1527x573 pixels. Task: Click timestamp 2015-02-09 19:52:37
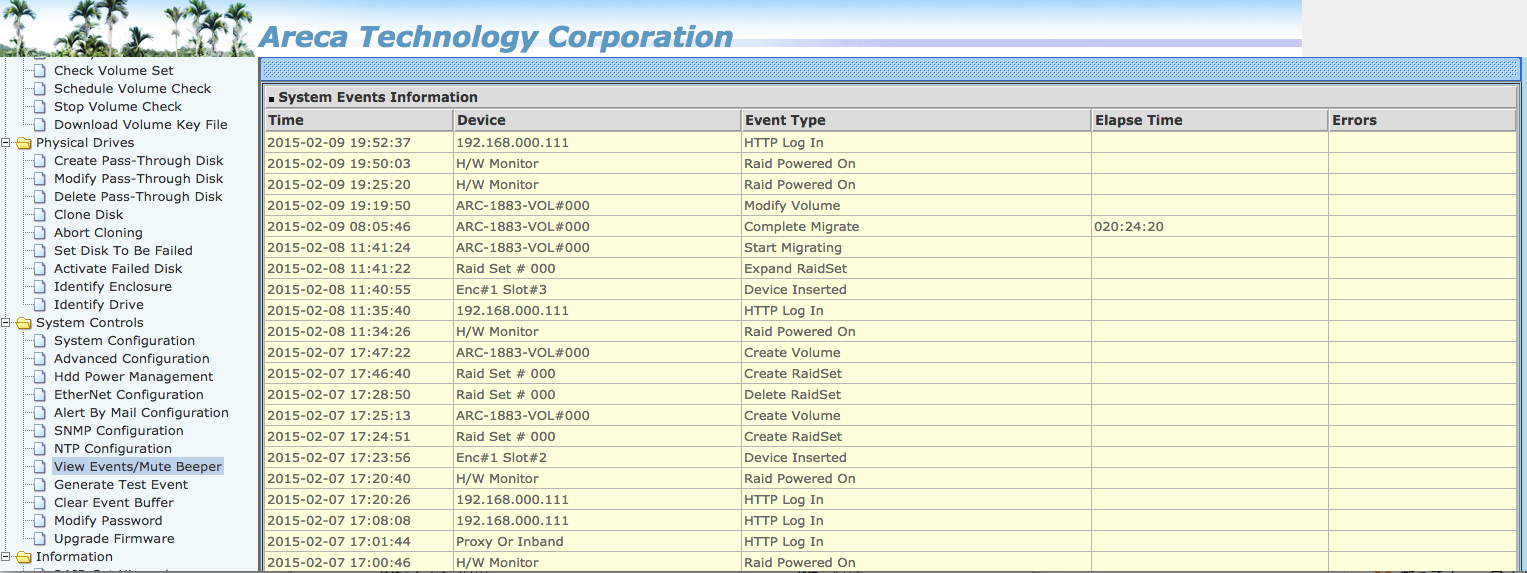(339, 143)
